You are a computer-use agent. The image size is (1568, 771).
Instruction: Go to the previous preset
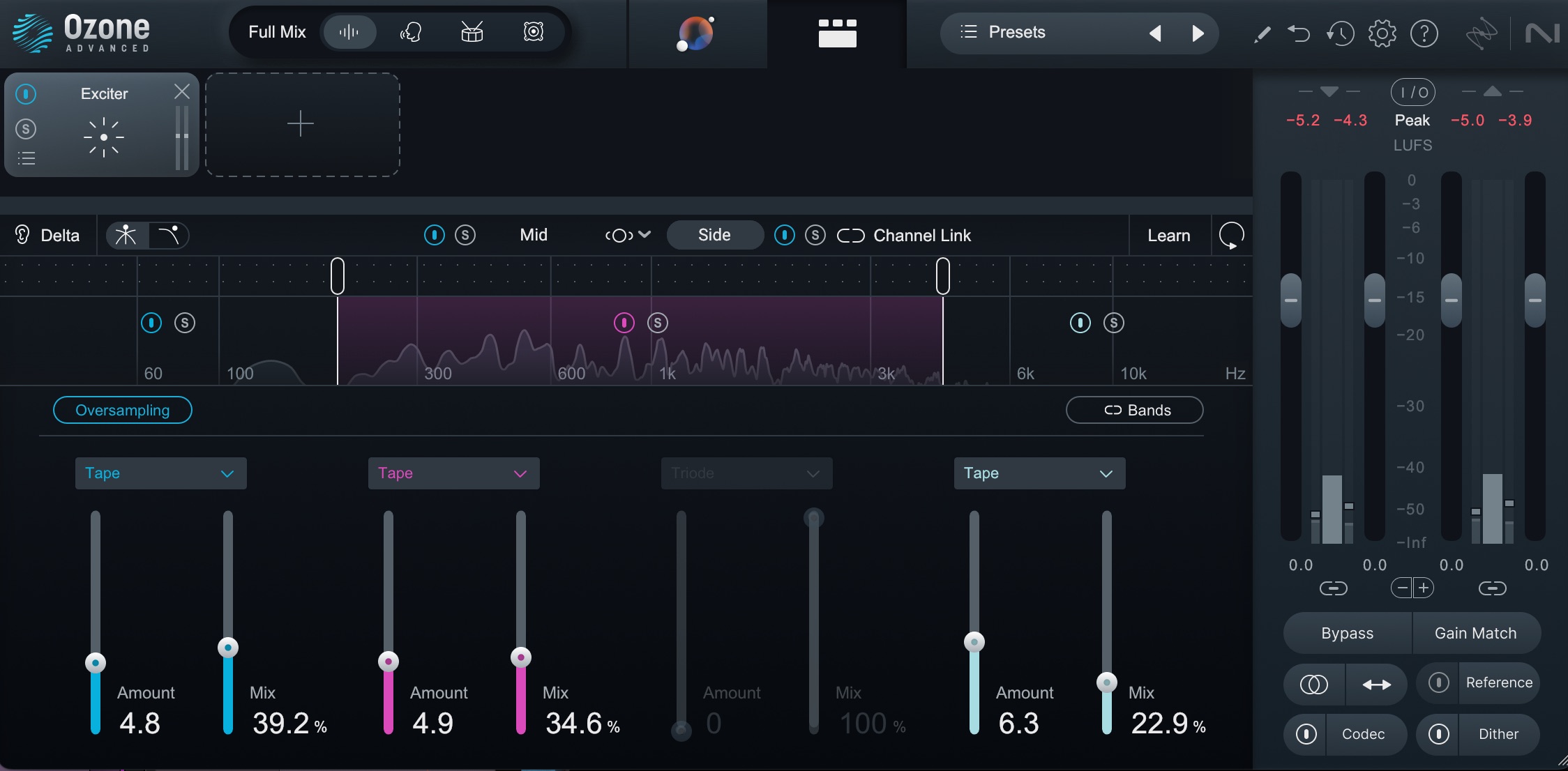point(1155,33)
